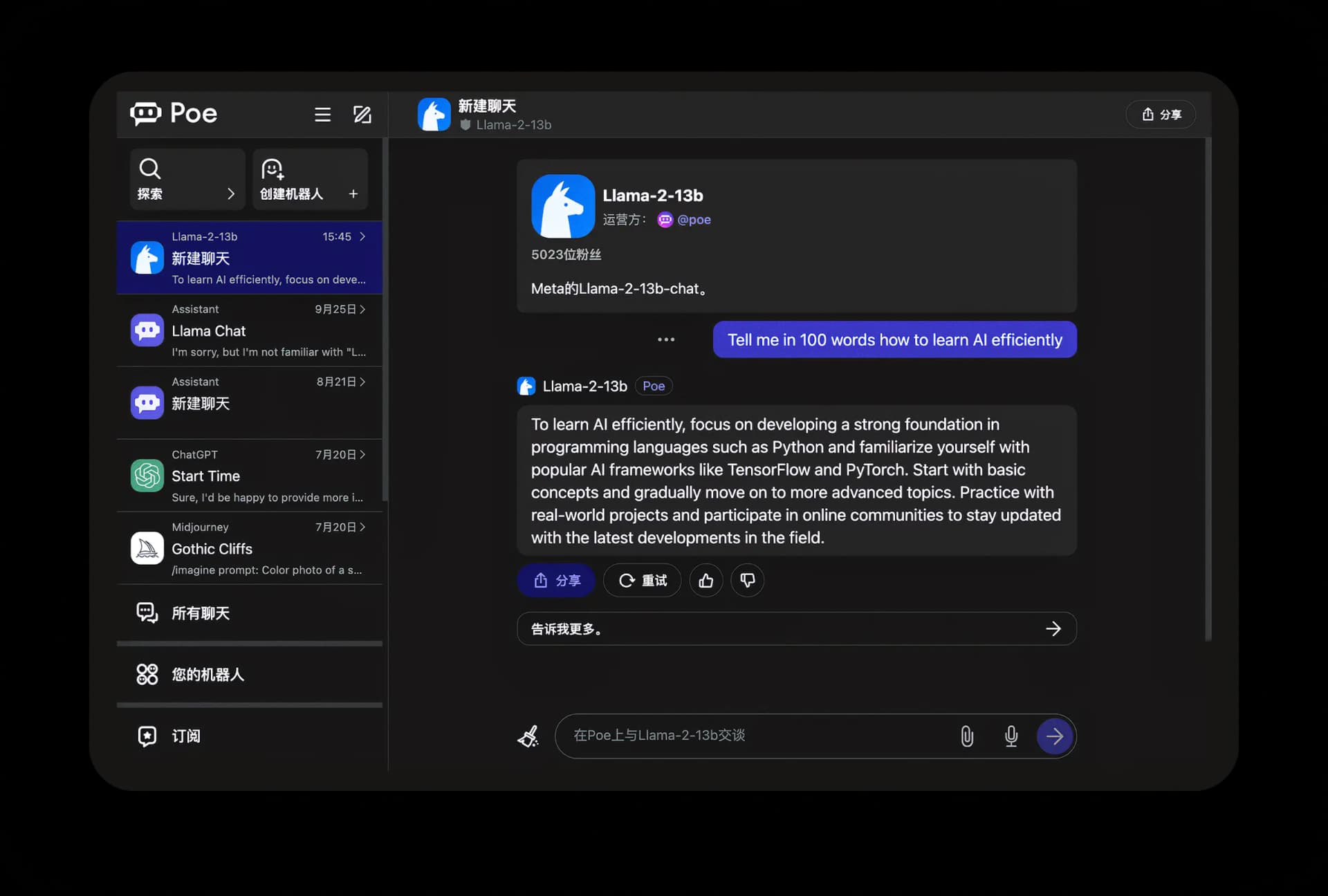Click the Assistant icon of the 8月21日 chat
Screen dimensions: 1328x896
click(x=147, y=403)
